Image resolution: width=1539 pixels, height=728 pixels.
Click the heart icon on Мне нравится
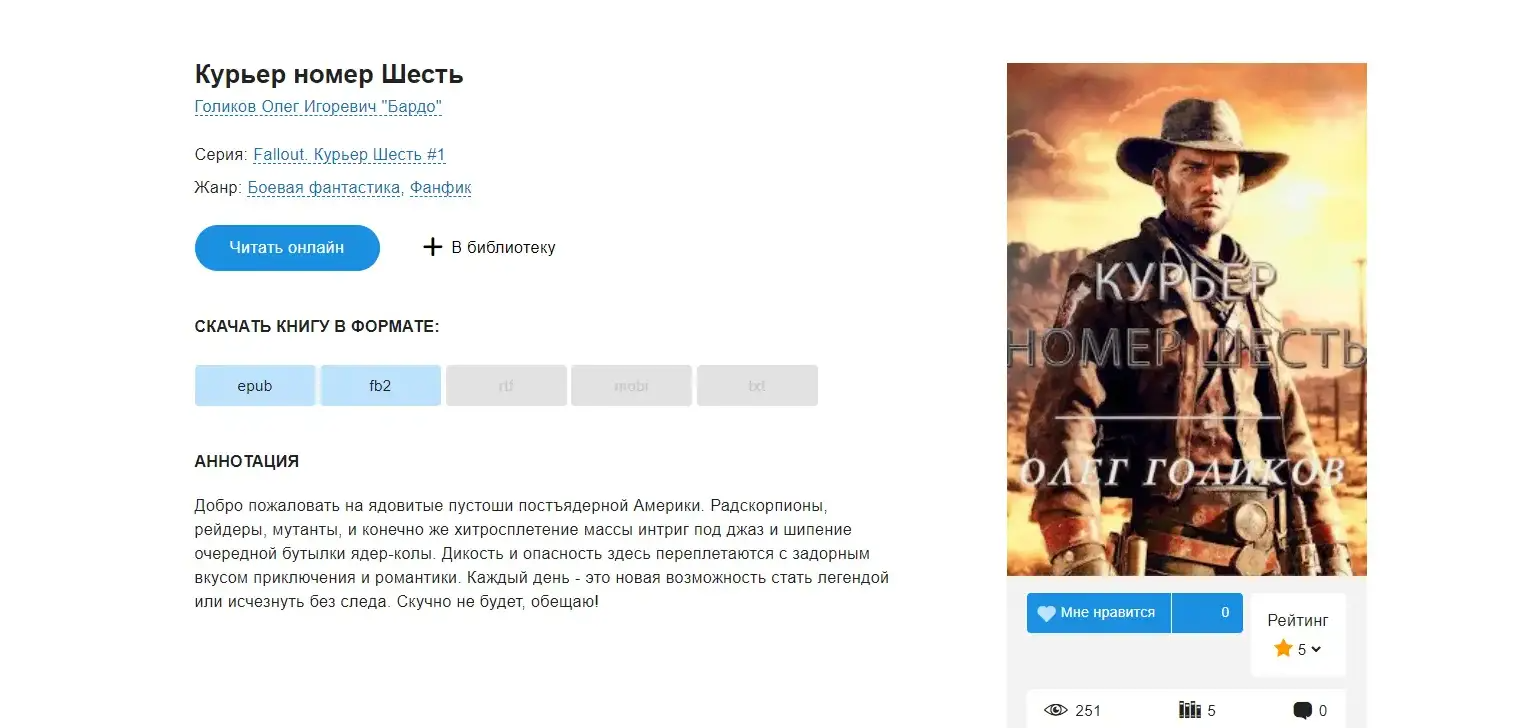(1046, 613)
